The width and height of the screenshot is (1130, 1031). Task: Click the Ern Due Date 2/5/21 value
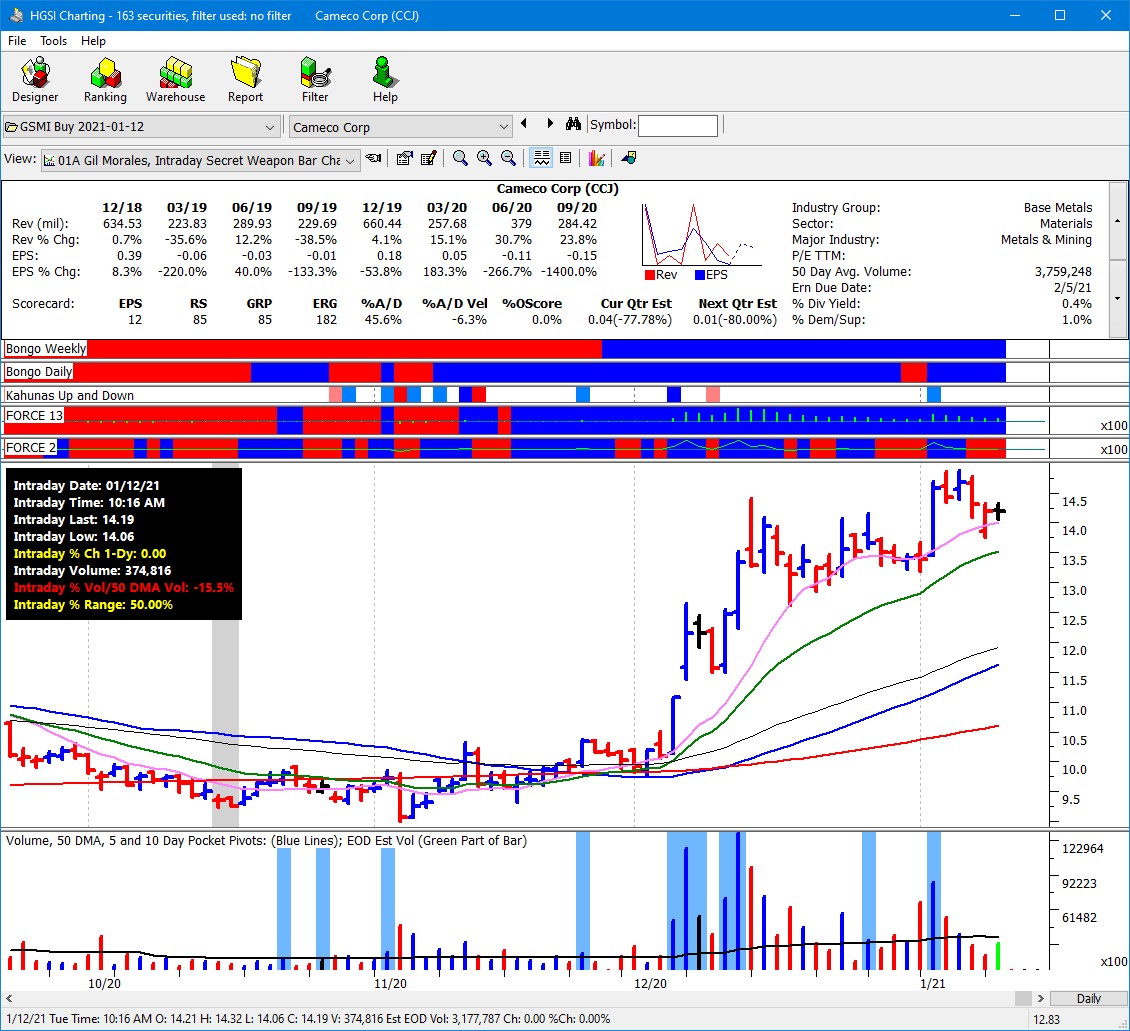(1074, 287)
